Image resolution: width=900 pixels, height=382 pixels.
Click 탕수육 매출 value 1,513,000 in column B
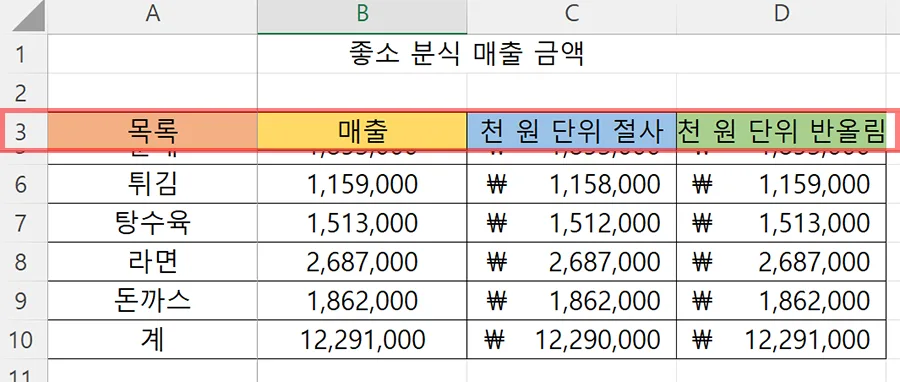coord(362,223)
